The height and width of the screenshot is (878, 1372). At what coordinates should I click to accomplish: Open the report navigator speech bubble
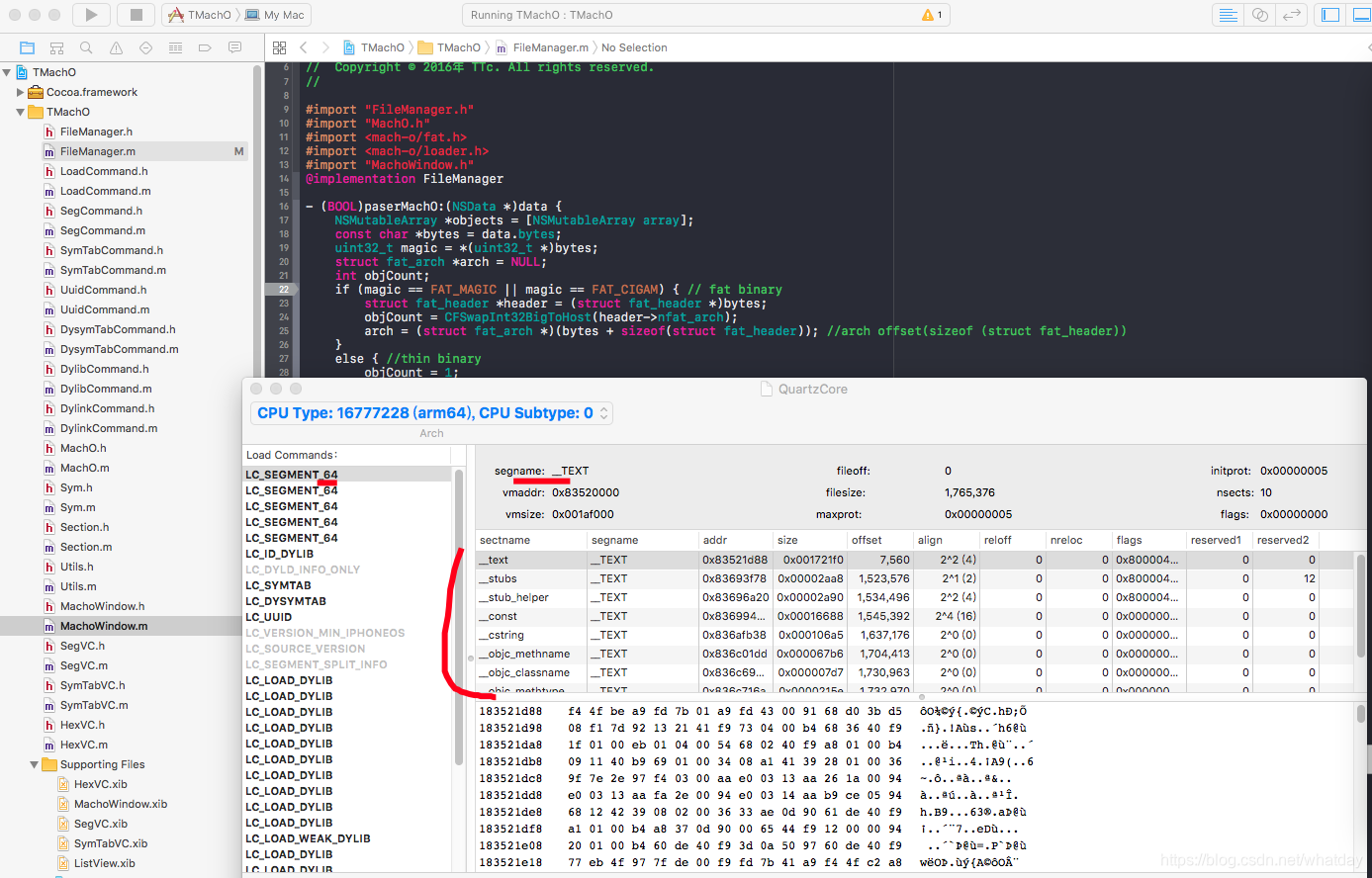click(234, 47)
